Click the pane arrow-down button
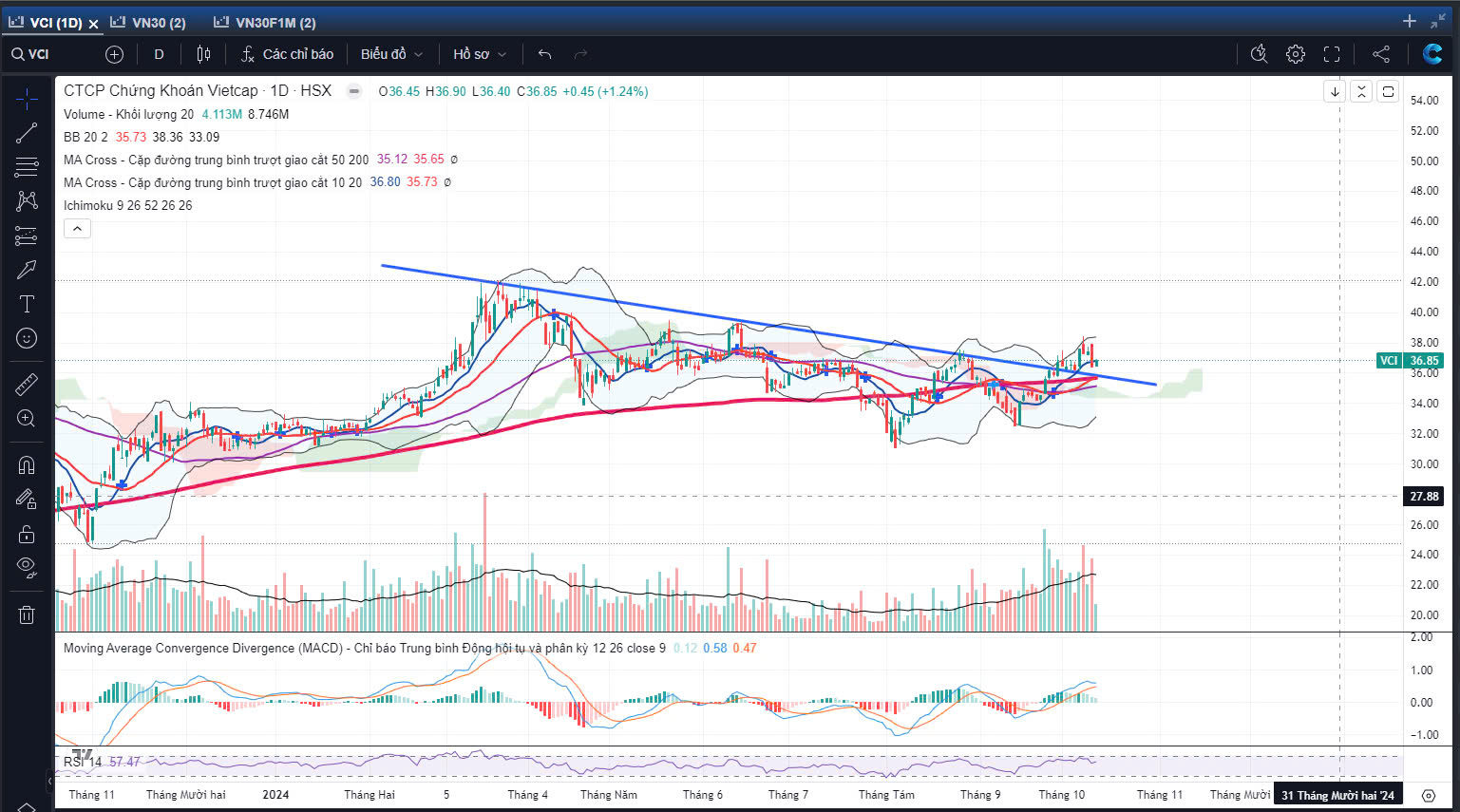Screen dimensions: 1460x812 (x=1335, y=91)
